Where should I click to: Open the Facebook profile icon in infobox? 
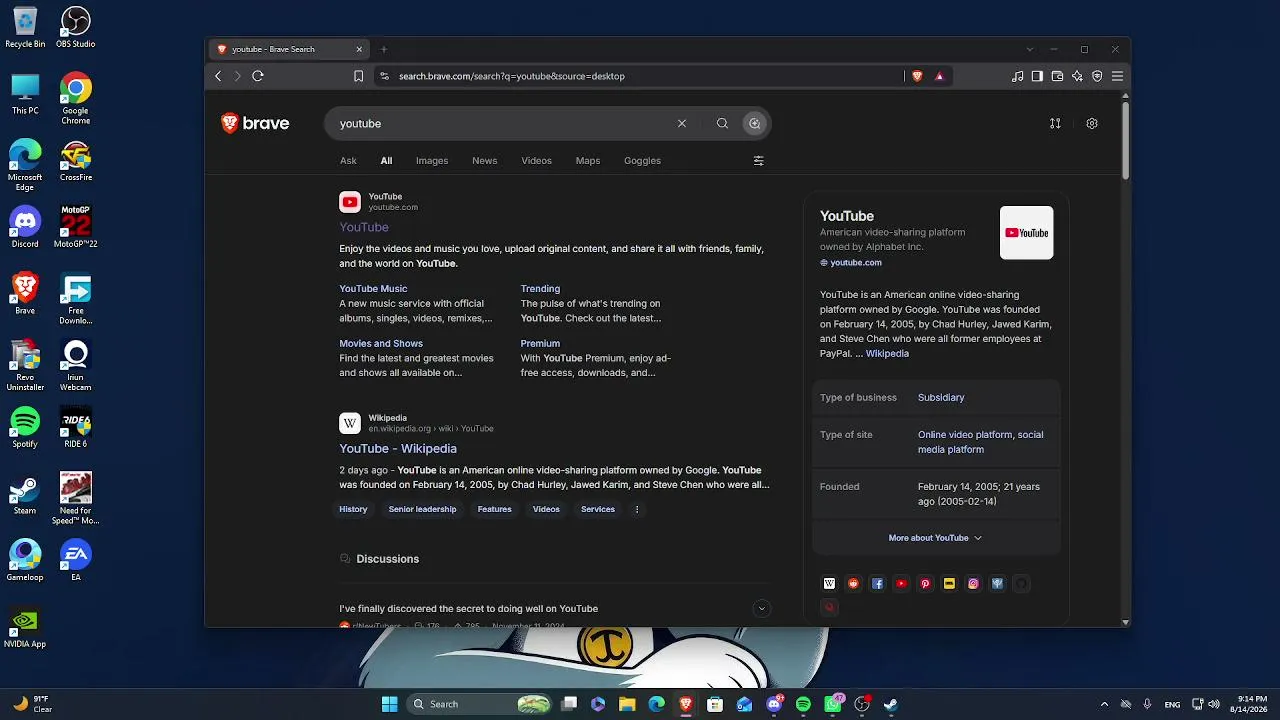click(x=877, y=584)
